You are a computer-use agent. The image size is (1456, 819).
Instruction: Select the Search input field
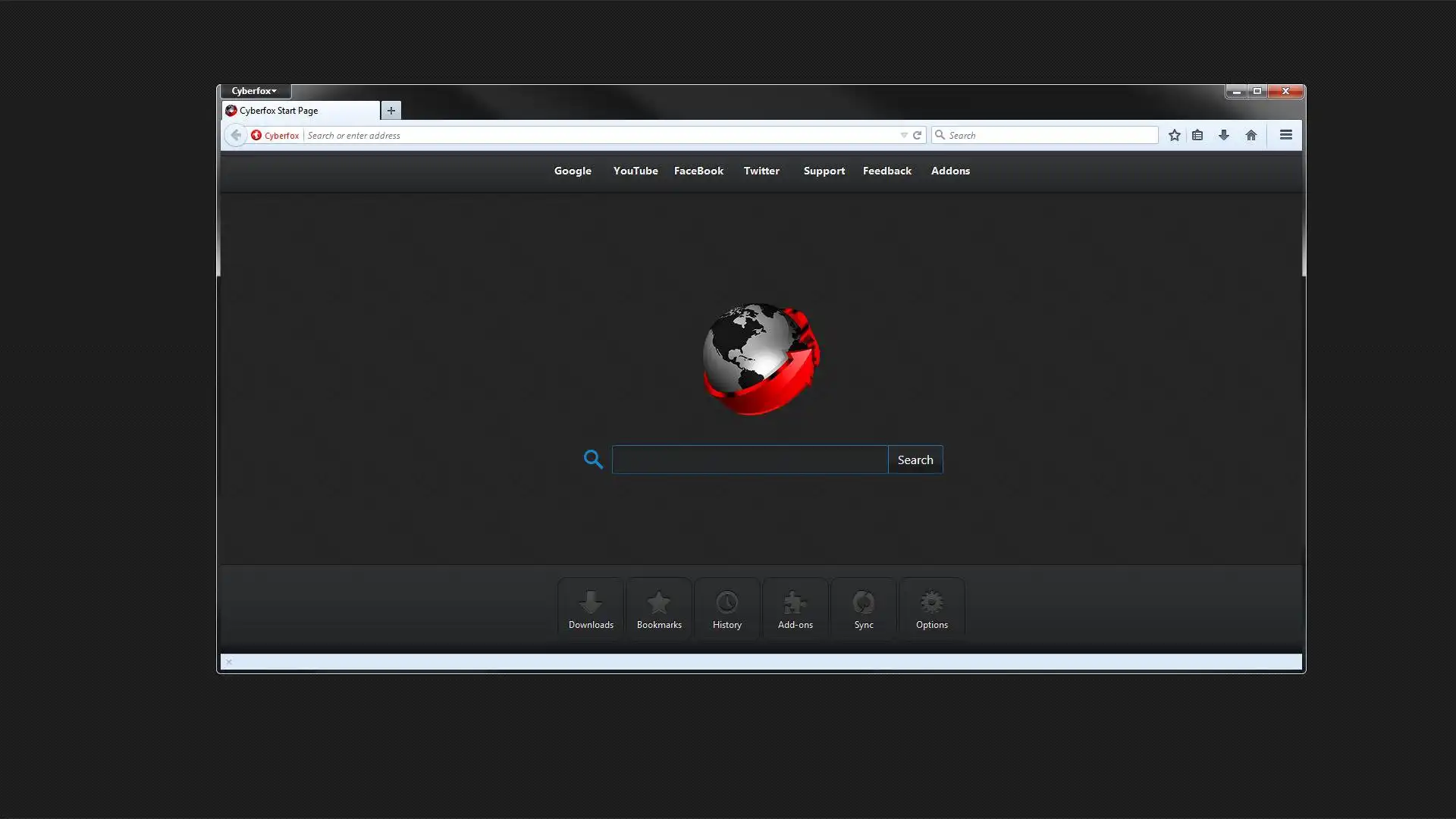749,459
